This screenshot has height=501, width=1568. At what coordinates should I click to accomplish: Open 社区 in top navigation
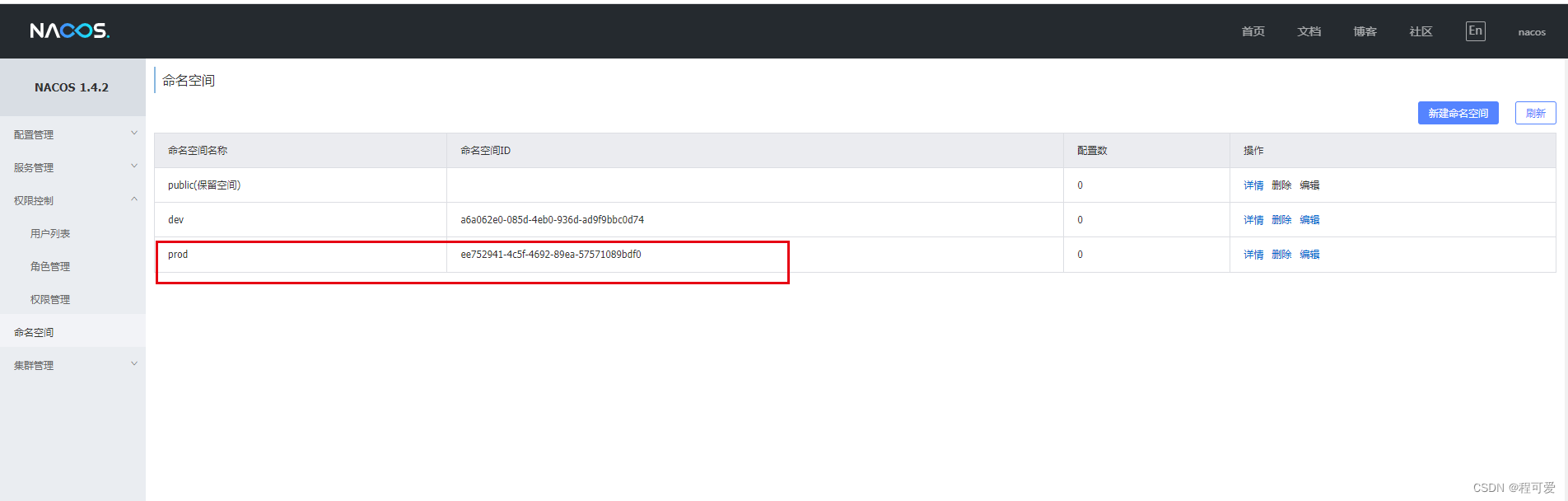tap(1421, 31)
